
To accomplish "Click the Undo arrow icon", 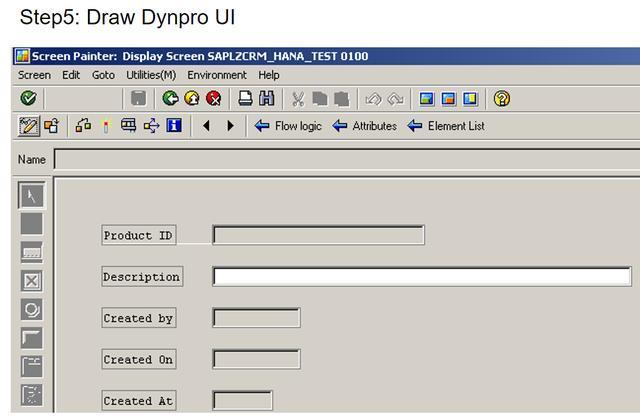I will point(373,99).
